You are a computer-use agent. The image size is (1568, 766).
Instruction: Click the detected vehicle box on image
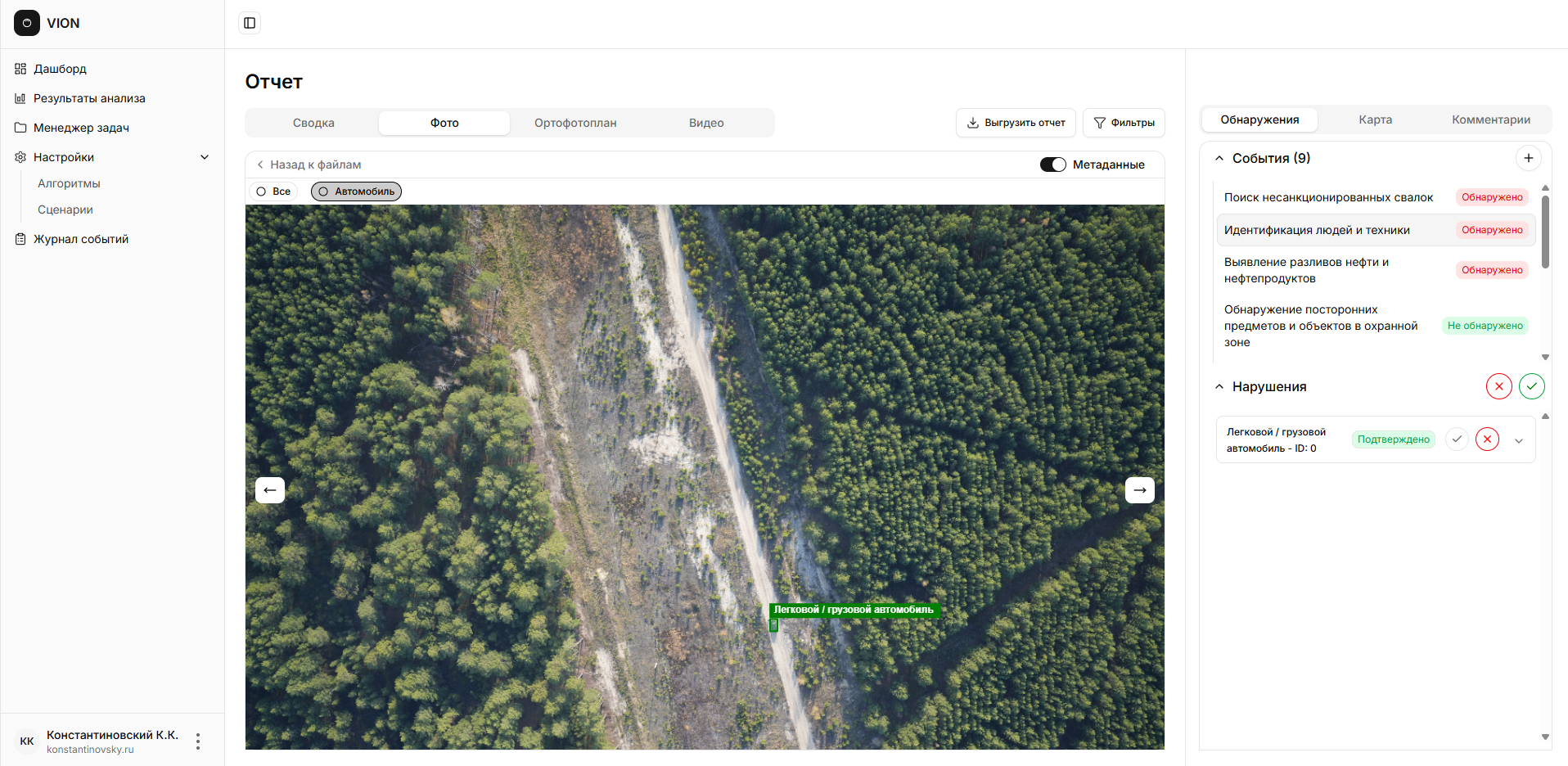click(x=773, y=625)
